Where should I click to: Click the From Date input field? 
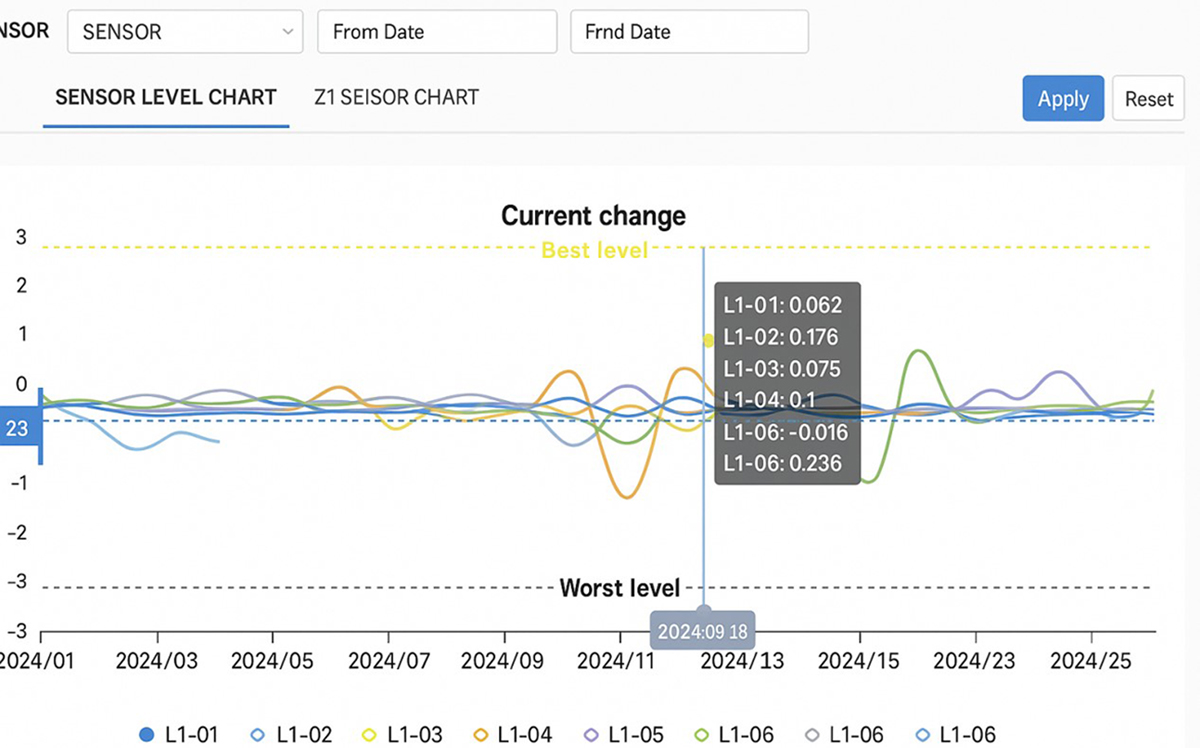click(x=437, y=32)
